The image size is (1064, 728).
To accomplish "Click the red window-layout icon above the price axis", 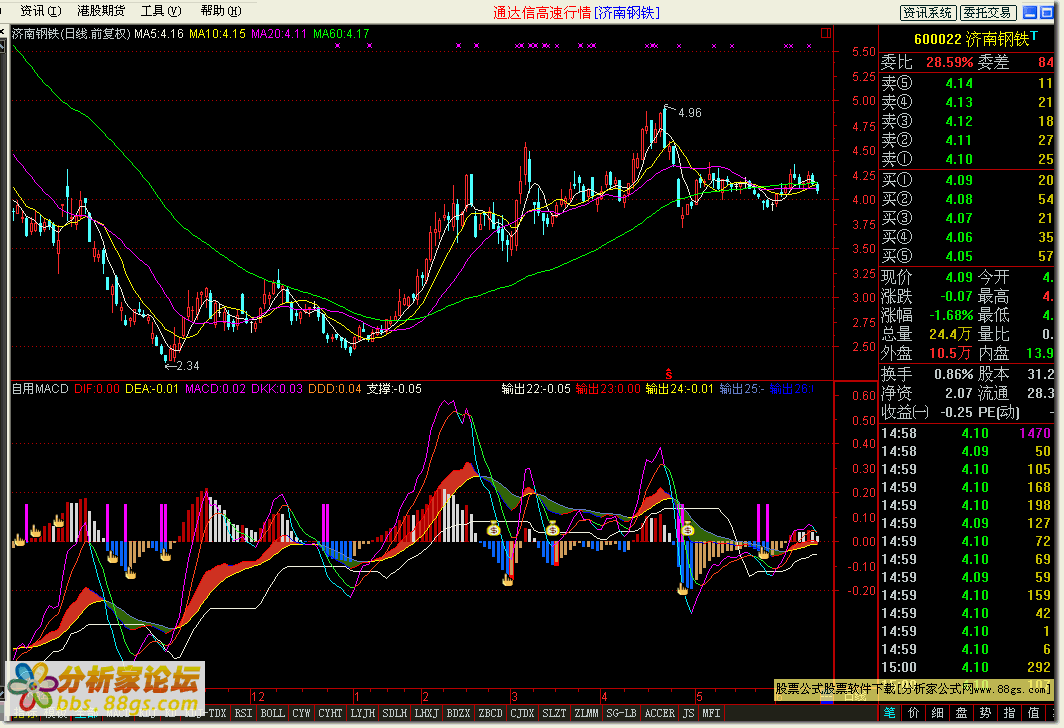I will (x=826, y=33).
